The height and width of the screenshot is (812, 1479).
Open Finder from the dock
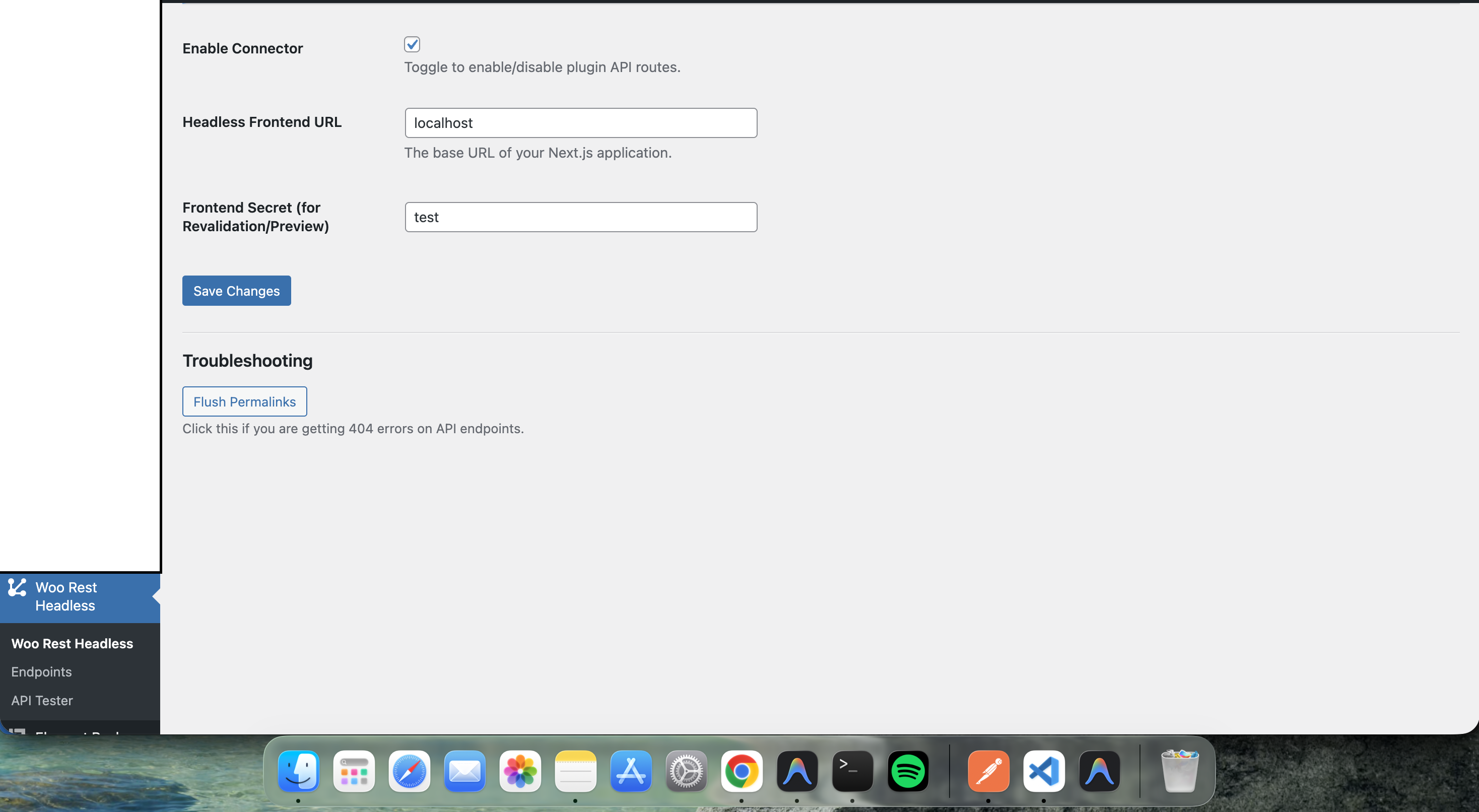coord(298,771)
